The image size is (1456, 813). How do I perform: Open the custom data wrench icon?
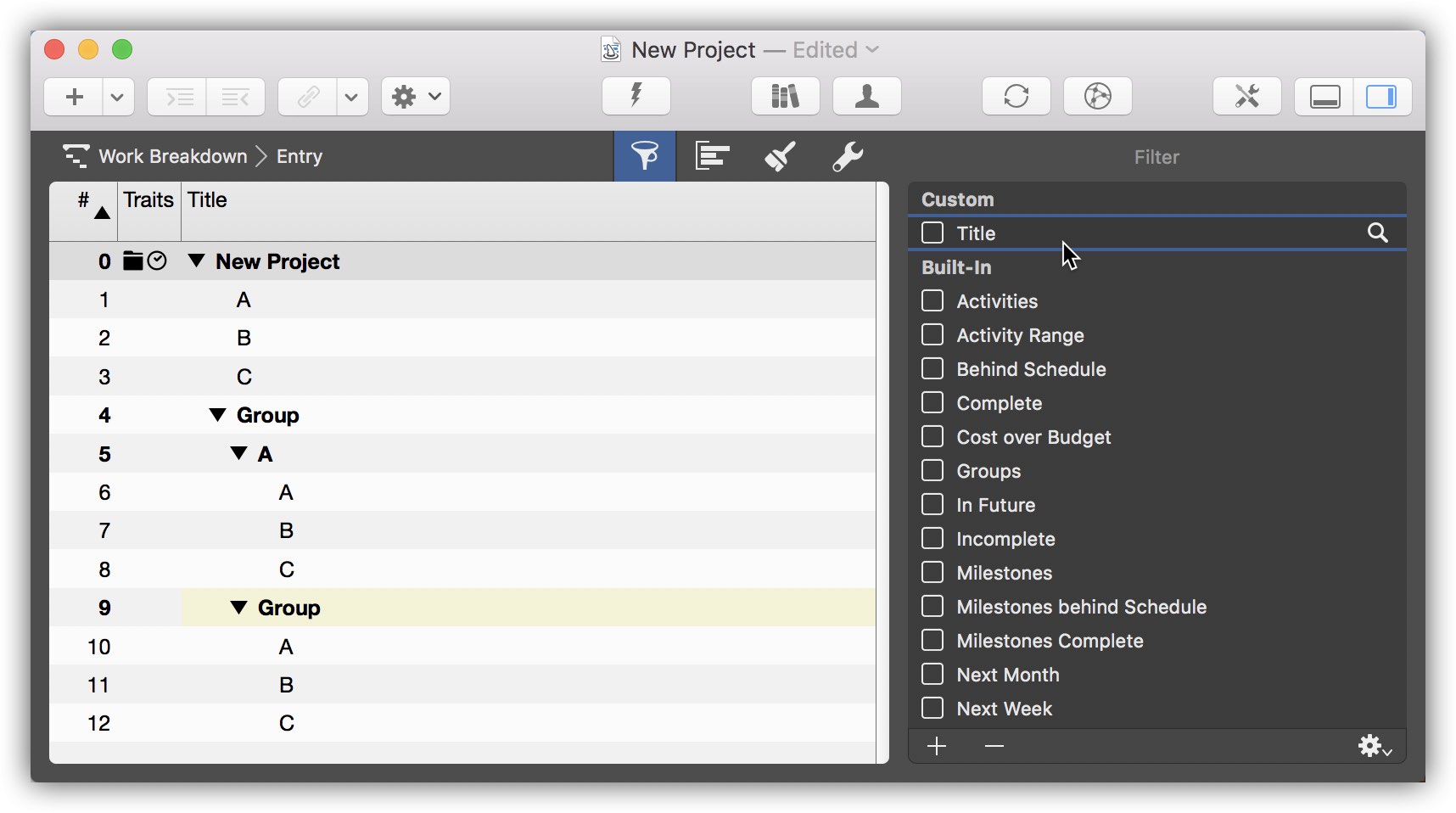click(848, 156)
